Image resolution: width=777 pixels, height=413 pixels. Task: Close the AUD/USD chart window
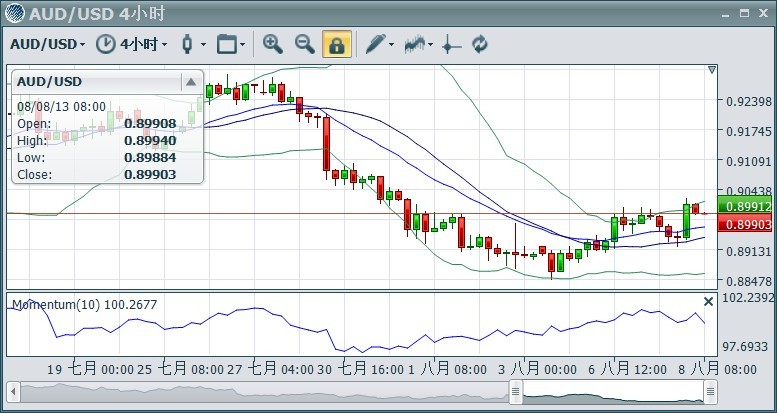(x=764, y=13)
